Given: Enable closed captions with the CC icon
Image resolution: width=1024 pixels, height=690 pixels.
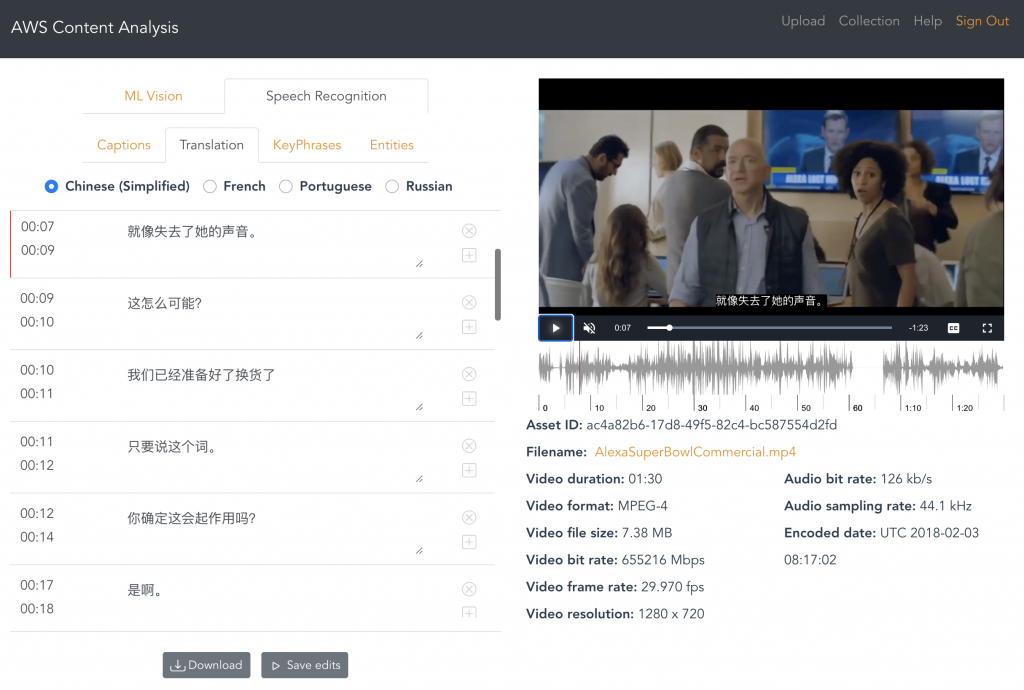Looking at the screenshot, I should click(x=953, y=327).
